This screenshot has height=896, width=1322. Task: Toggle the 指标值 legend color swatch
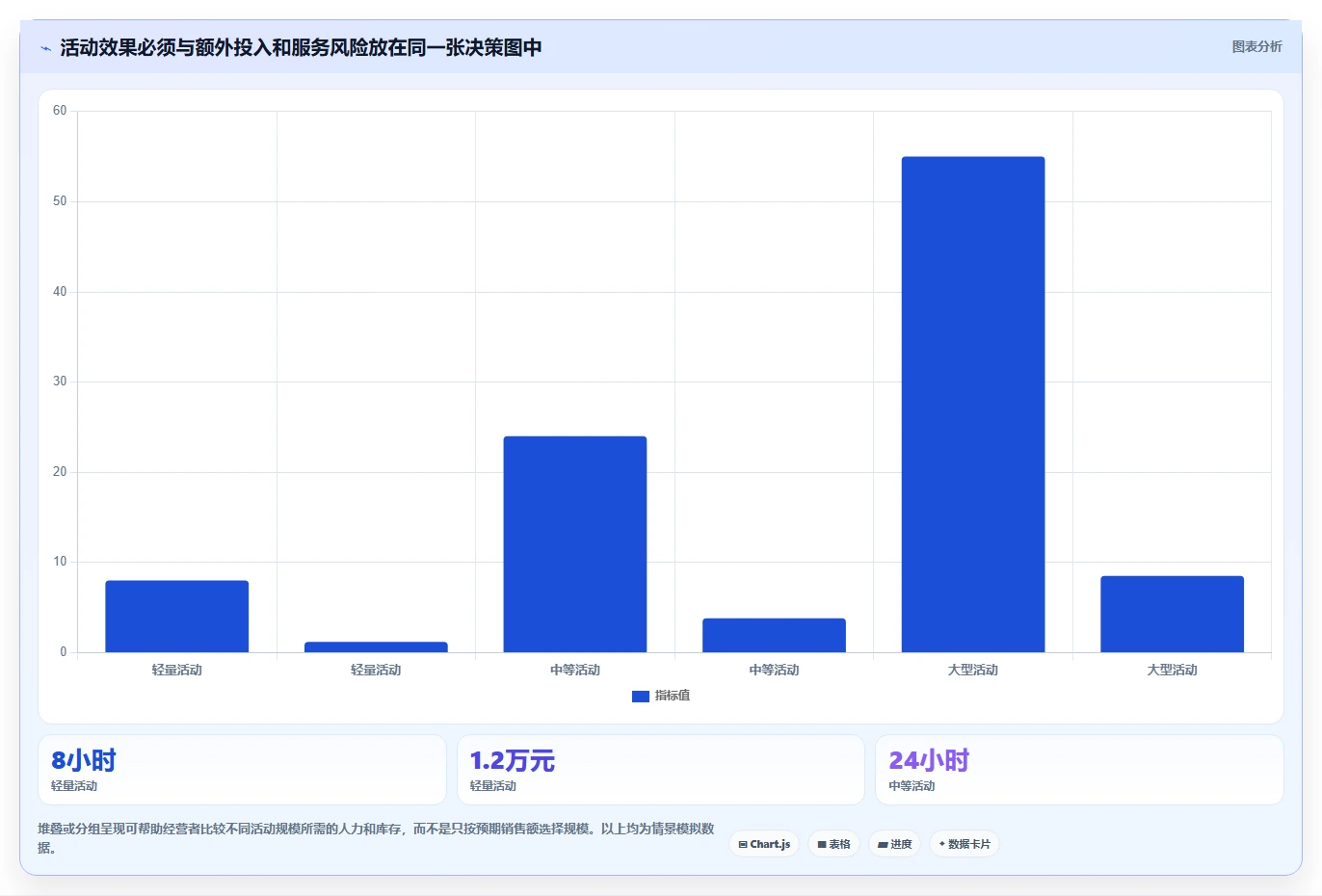point(641,697)
